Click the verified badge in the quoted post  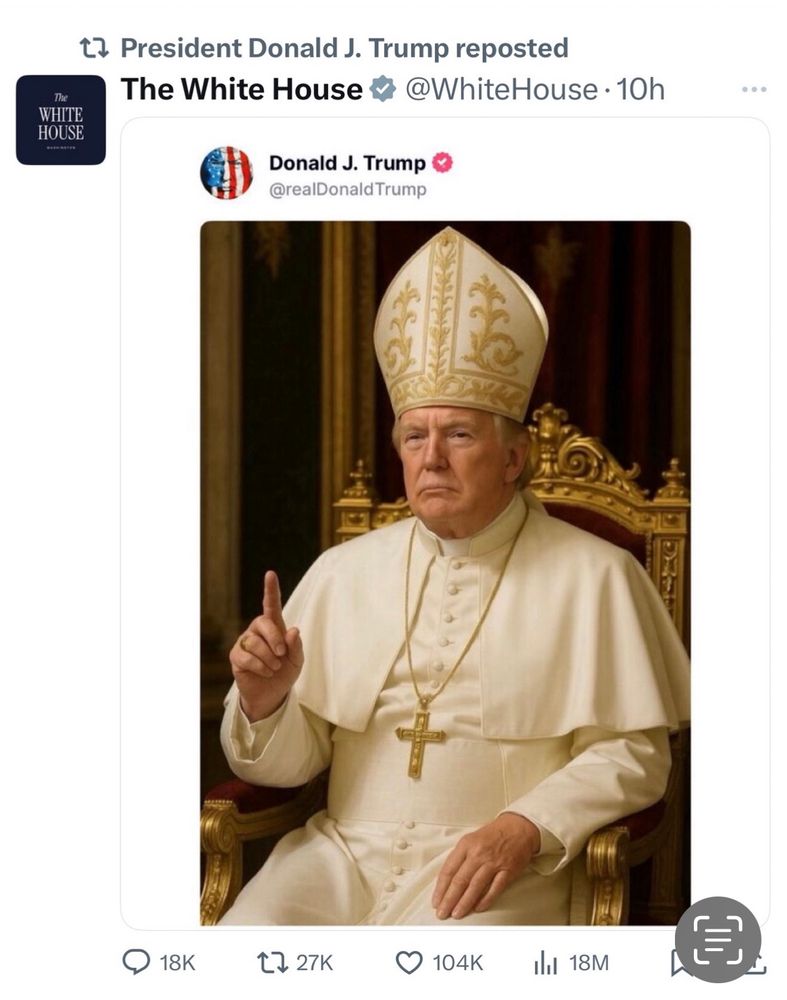[441, 162]
